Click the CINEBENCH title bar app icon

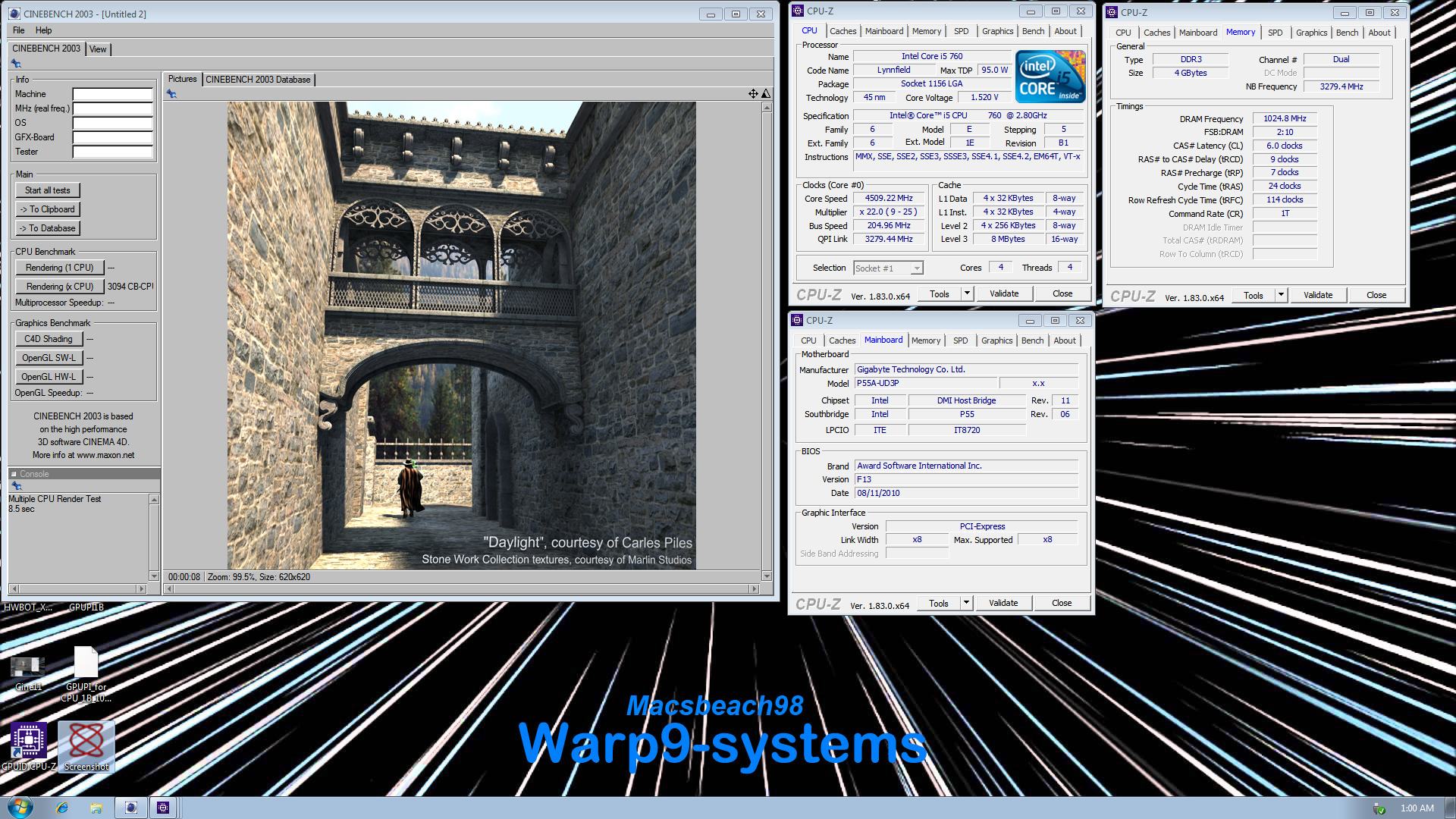[14, 14]
